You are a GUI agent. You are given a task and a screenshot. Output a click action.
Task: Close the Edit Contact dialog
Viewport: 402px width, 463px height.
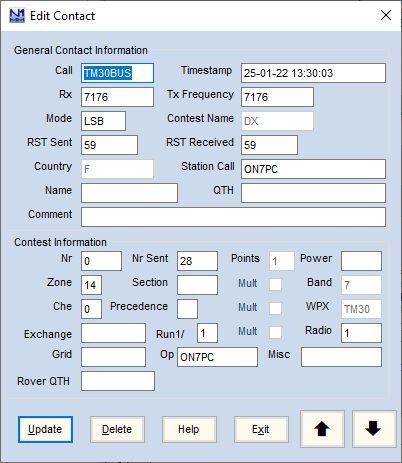pos(386,15)
